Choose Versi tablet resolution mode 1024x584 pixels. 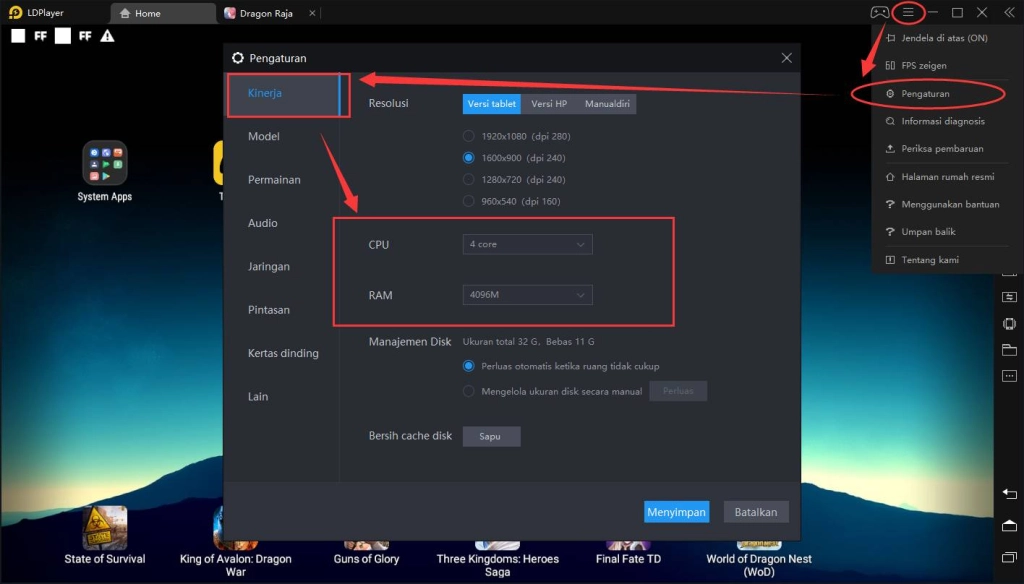click(x=492, y=104)
